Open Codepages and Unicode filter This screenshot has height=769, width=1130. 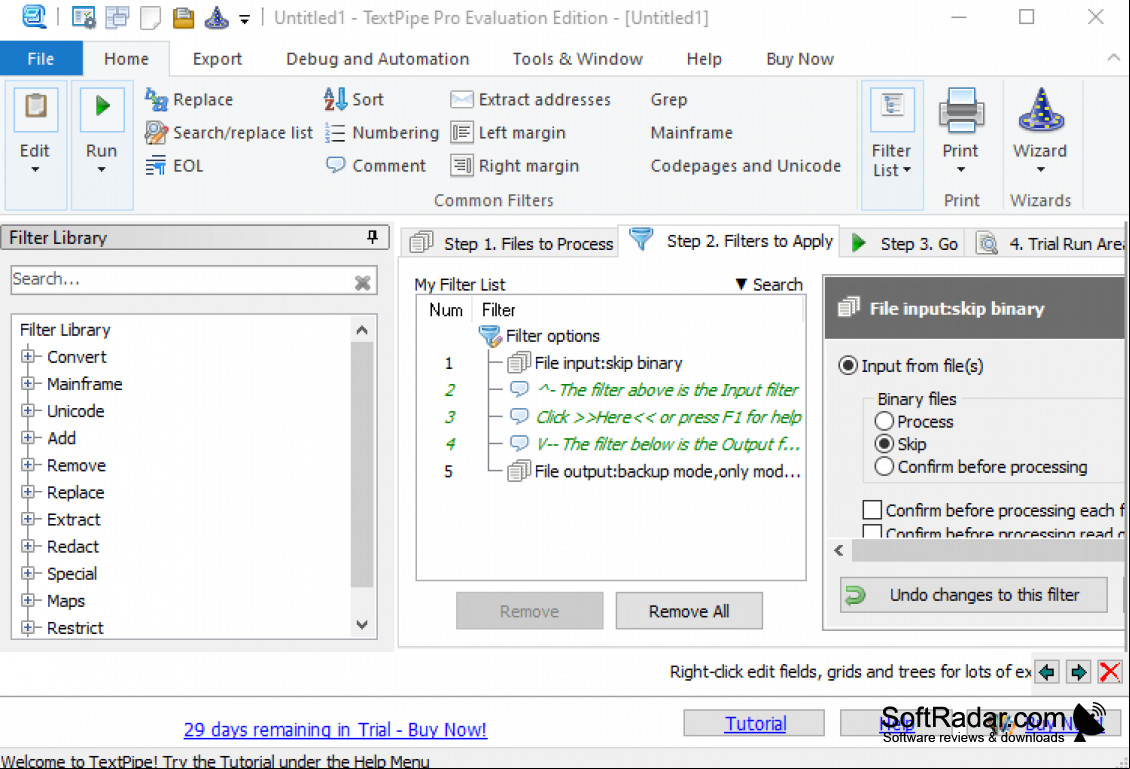(x=745, y=166)
